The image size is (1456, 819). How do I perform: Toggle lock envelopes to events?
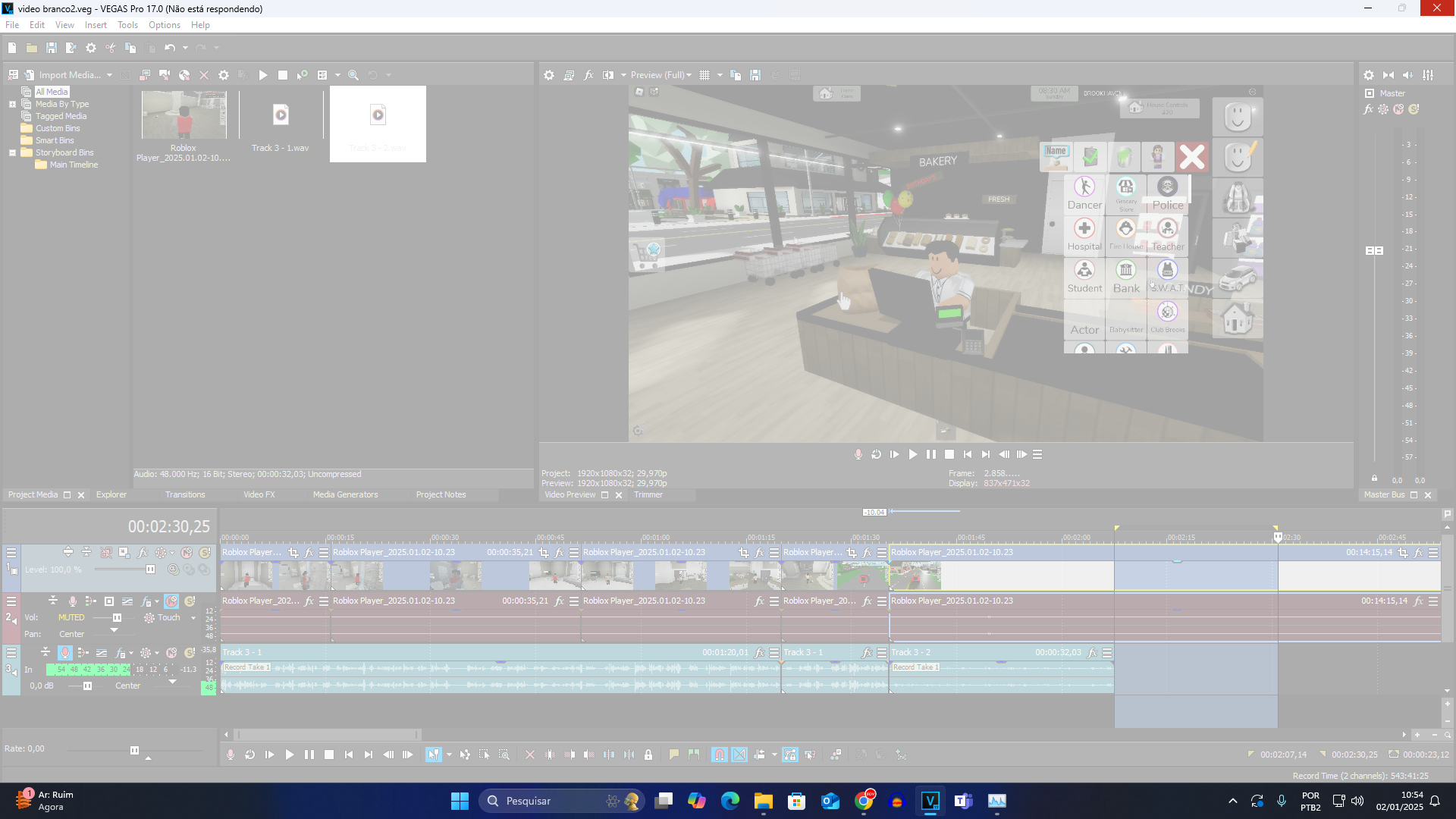pos(790,755)
